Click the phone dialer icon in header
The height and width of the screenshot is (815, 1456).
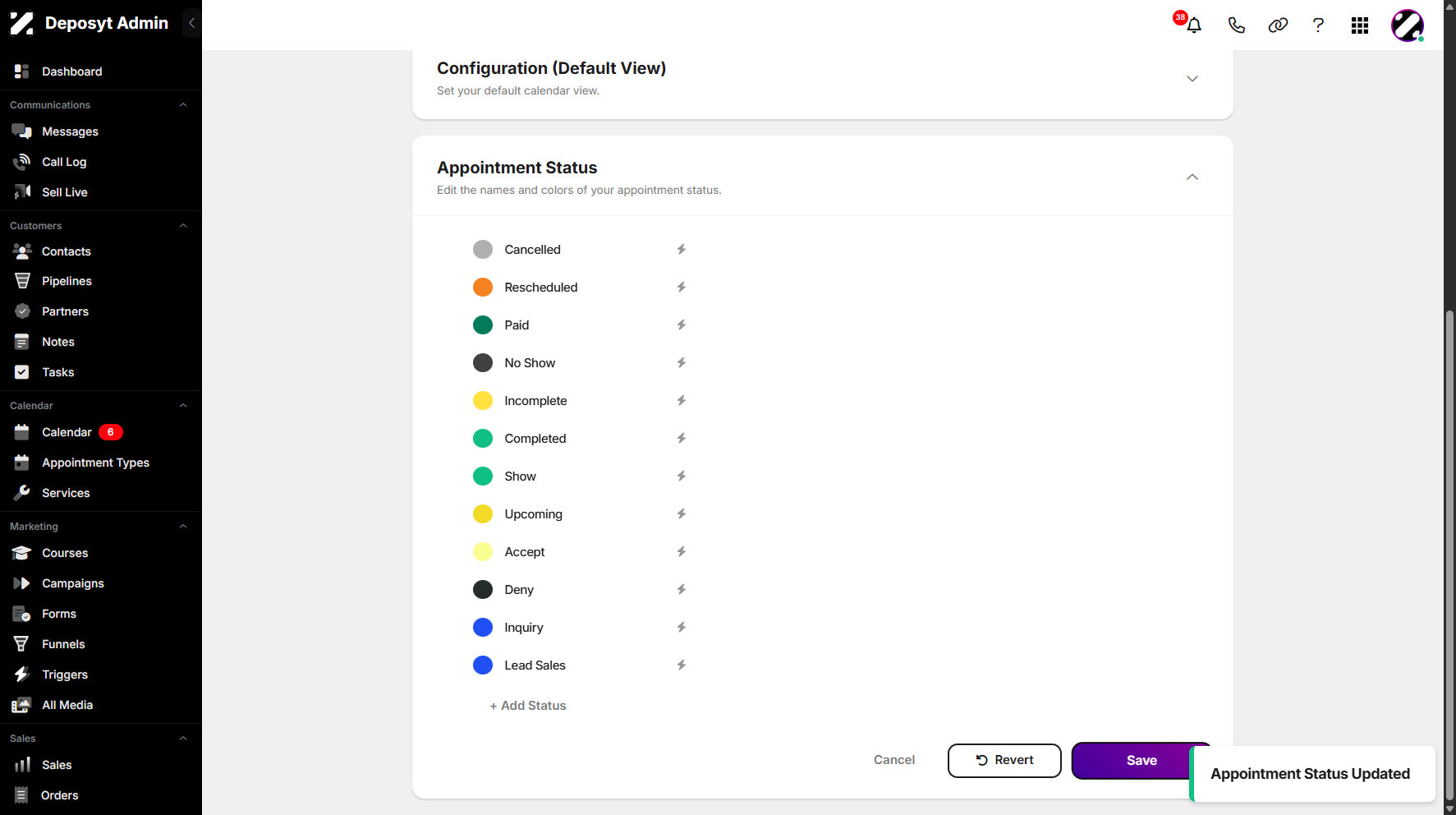pos(1236,25)
